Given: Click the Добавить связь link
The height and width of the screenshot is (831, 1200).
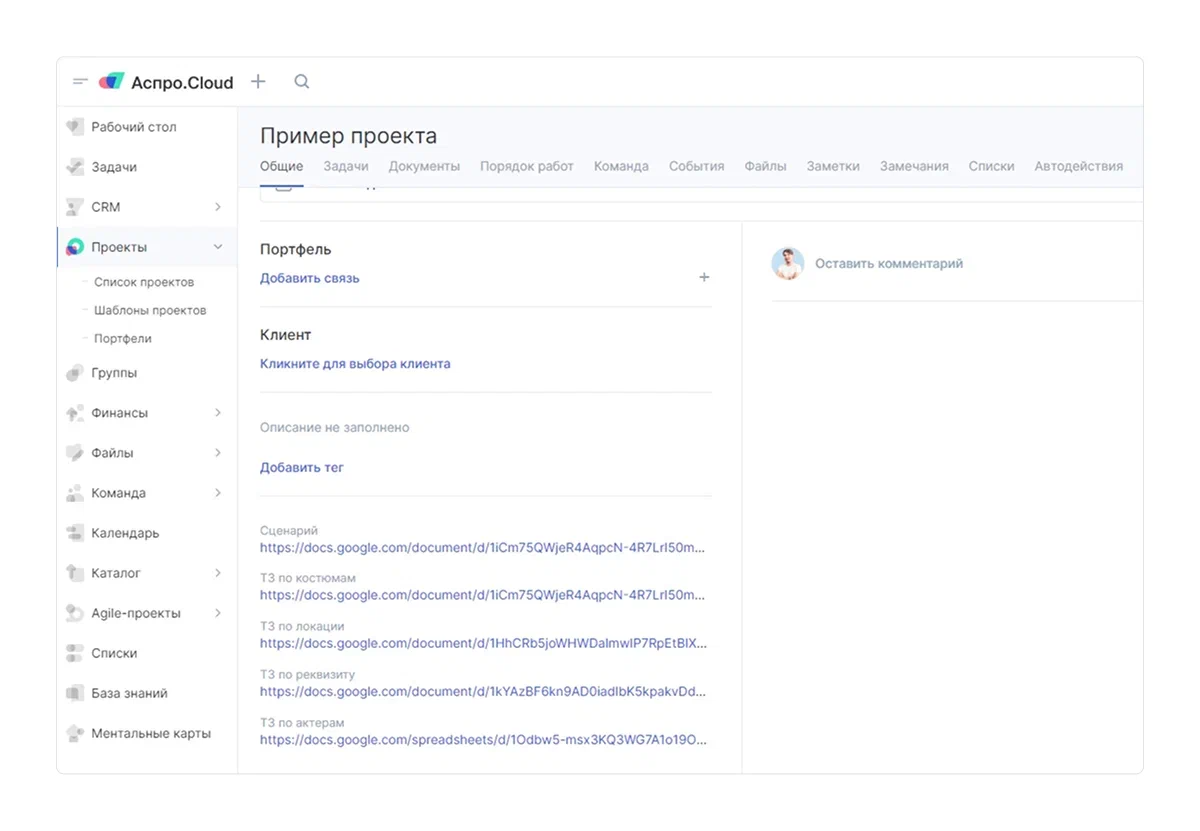Looking at the screenshot, I should [309, 278].
